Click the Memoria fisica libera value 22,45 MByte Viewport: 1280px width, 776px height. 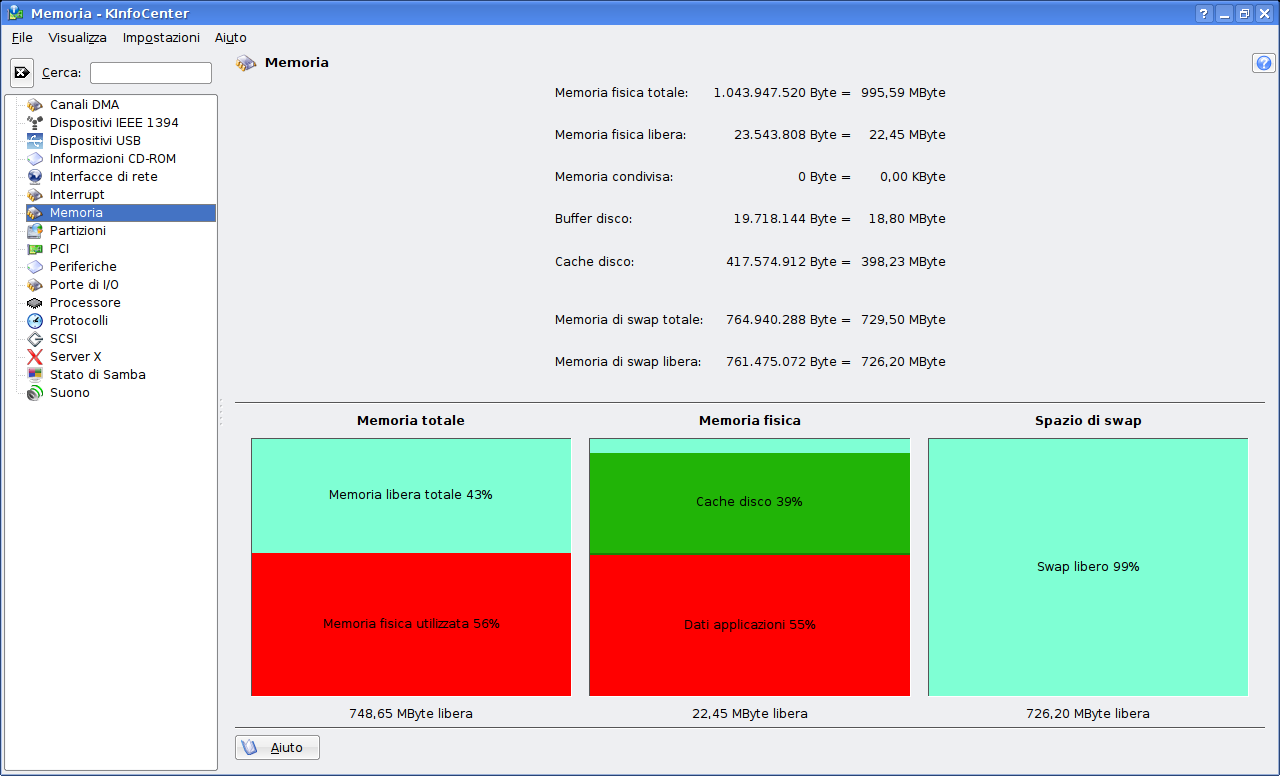(x=908, y=135)
